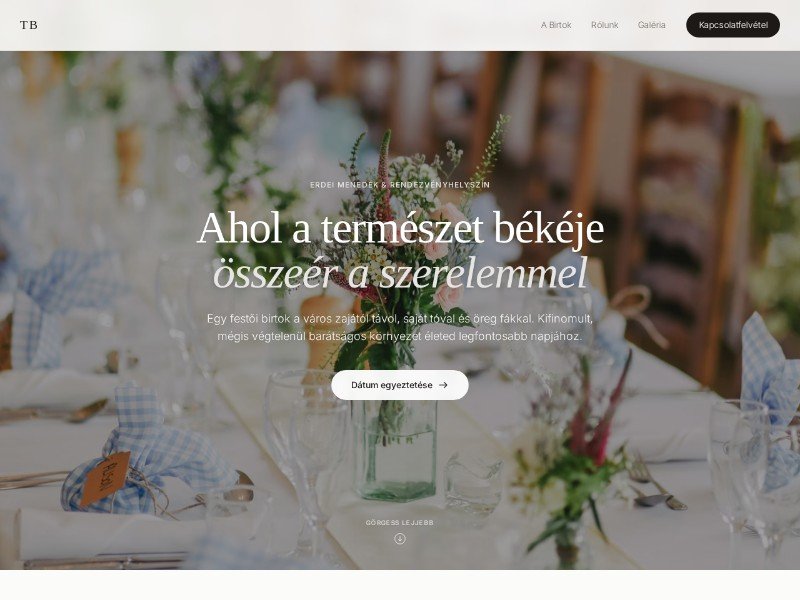Click the glass vase with flowers
Image resolution: width=800 pixels, height=600 pixels.
[397, 449]
